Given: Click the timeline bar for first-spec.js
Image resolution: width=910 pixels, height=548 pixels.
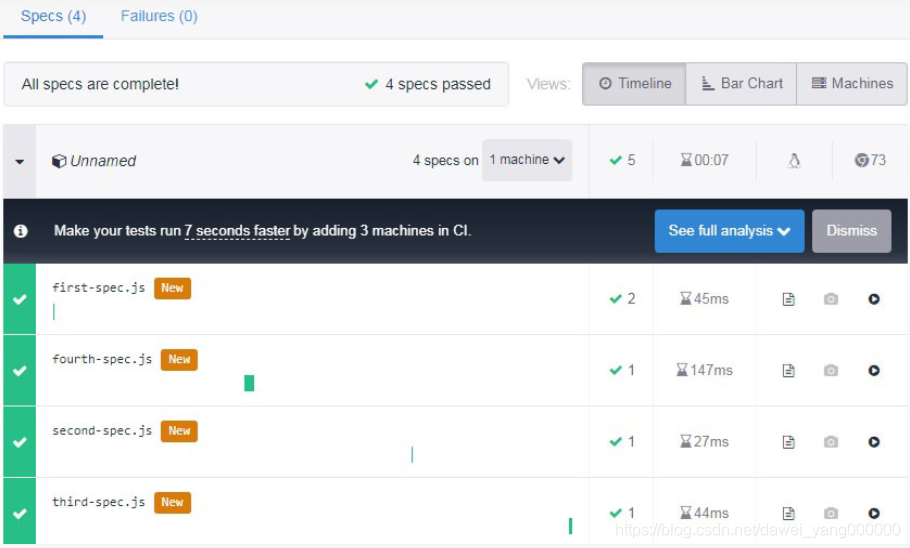Looking at the screenshot, I should (x=54, y=312).
